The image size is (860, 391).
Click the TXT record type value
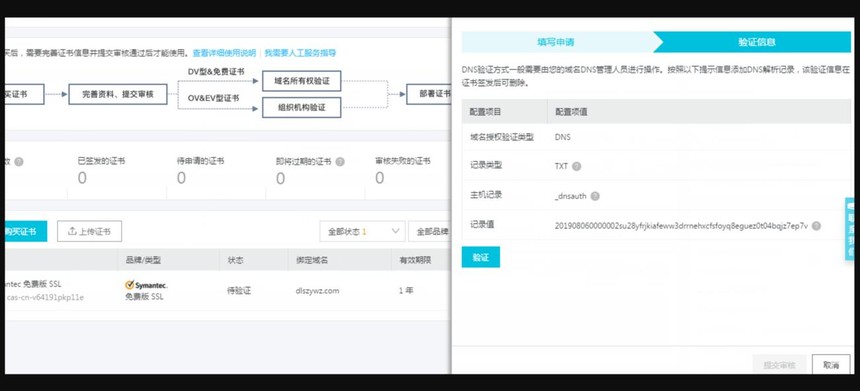(x=561, y=166)
